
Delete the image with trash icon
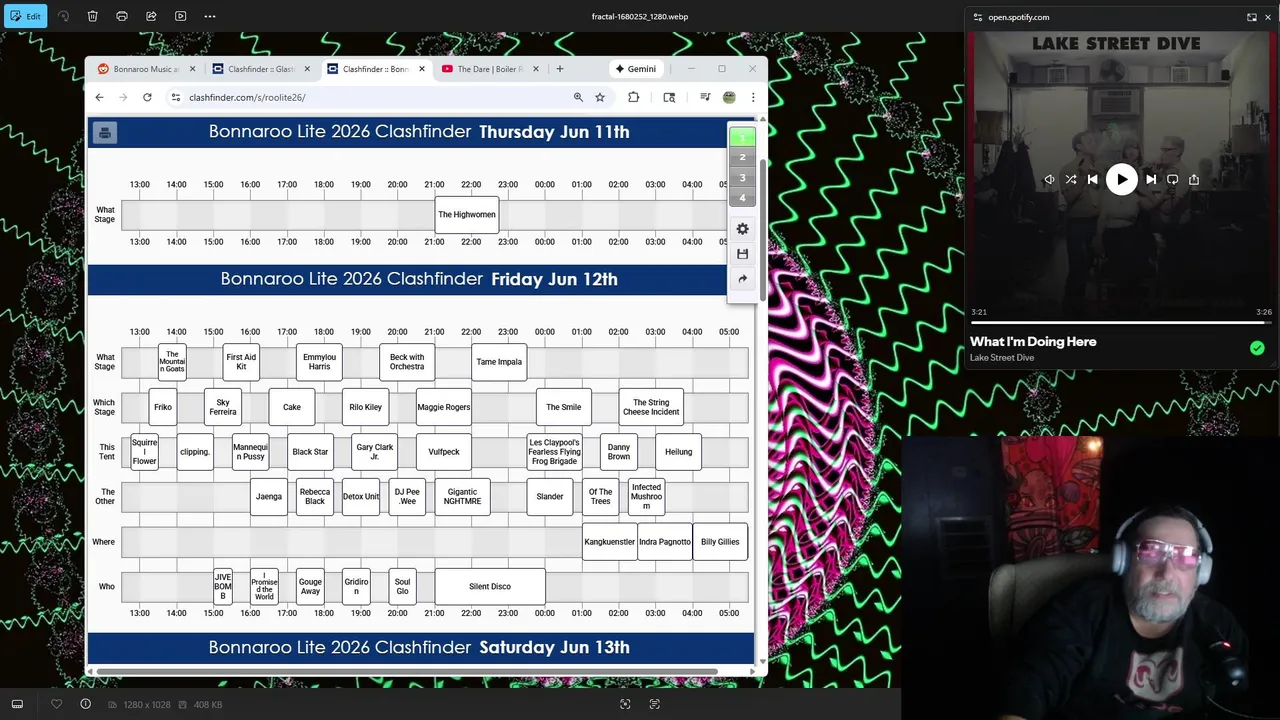pos(92,16)
